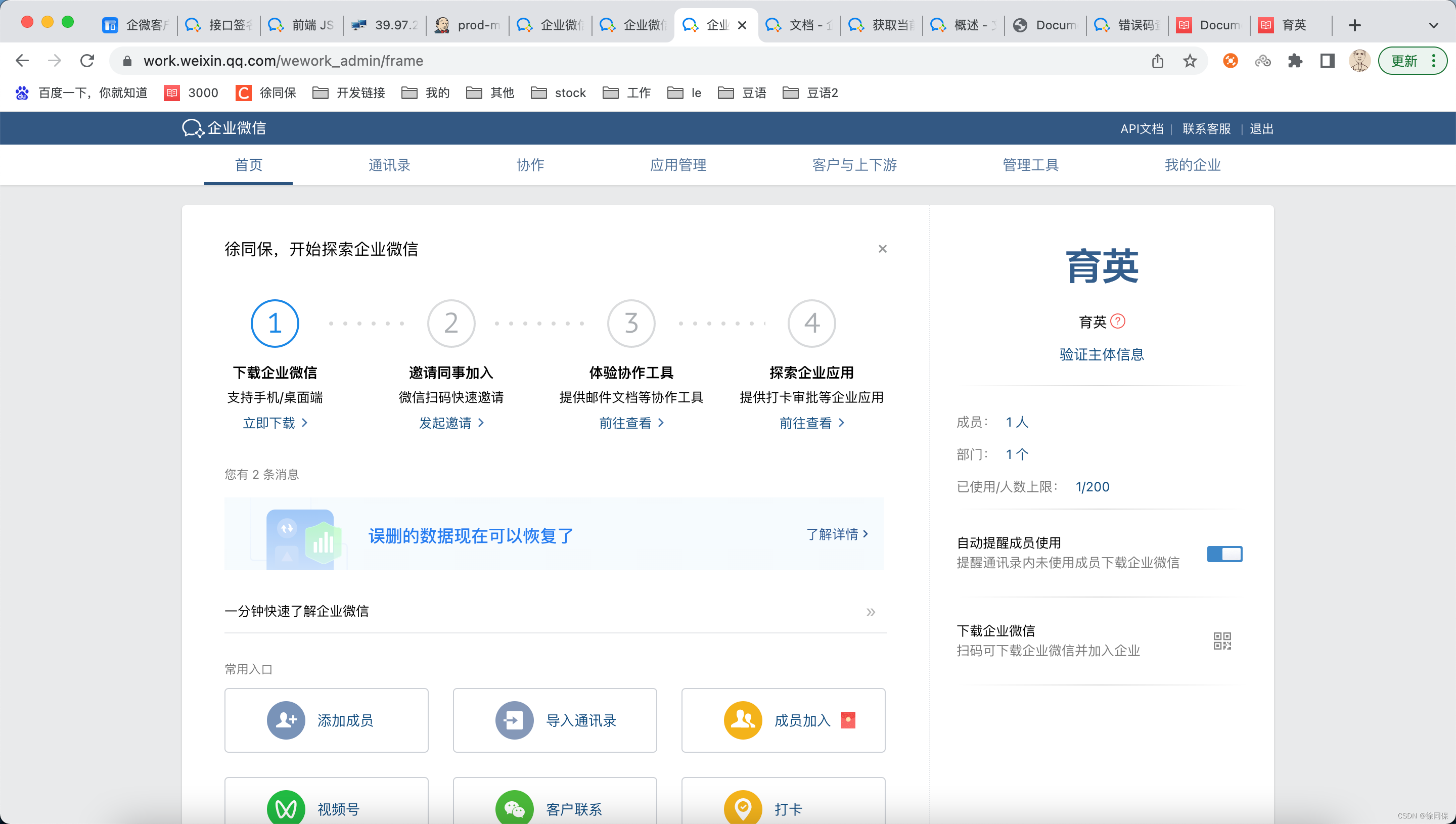Open the Chrome three-dot menu
The width and height of the screenshot is (1456, 824).
click(x=1433, y=61)
